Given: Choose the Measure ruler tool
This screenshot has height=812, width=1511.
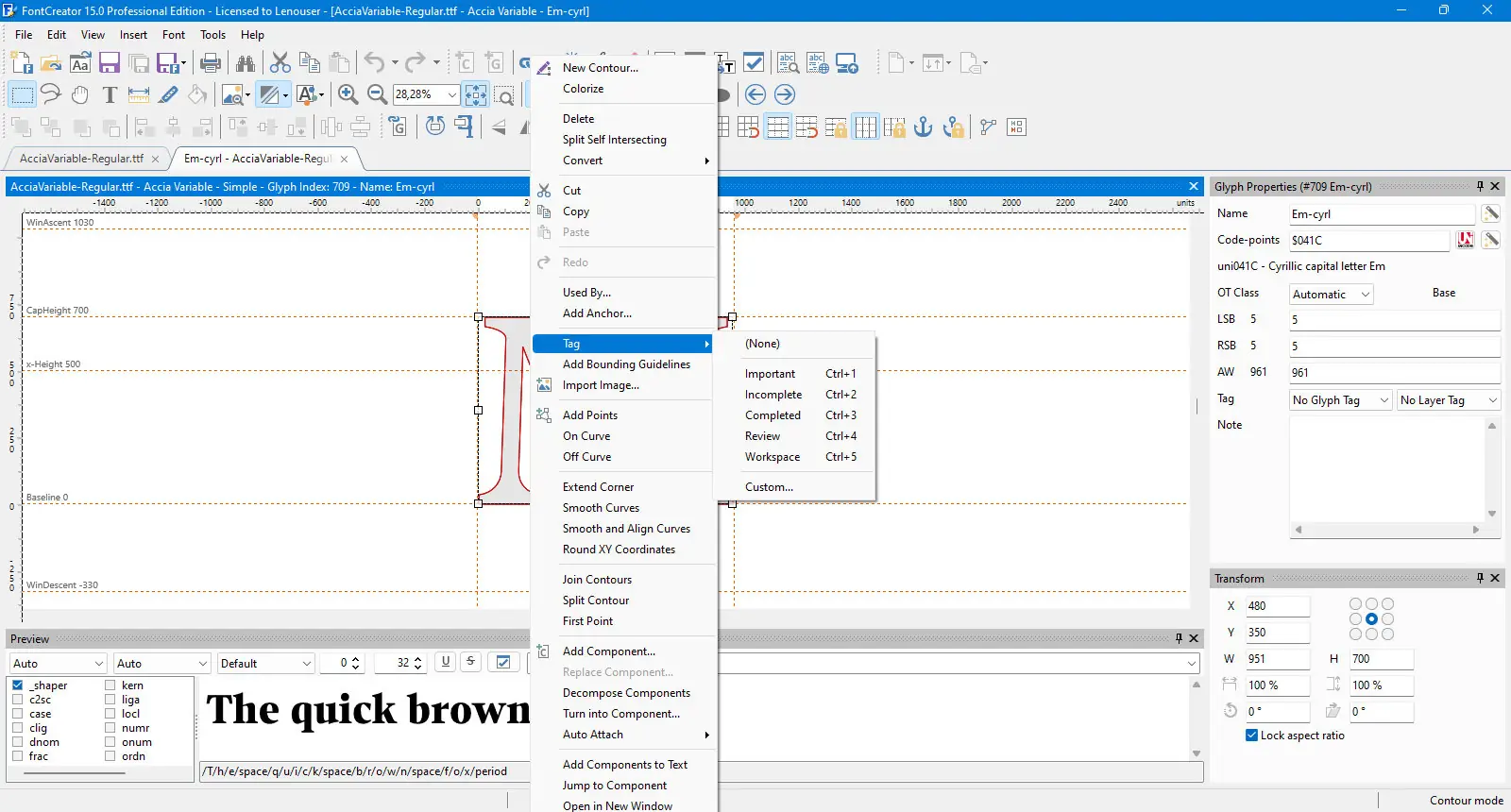Looking at the screenshot, I should click(x=139, y=94).
